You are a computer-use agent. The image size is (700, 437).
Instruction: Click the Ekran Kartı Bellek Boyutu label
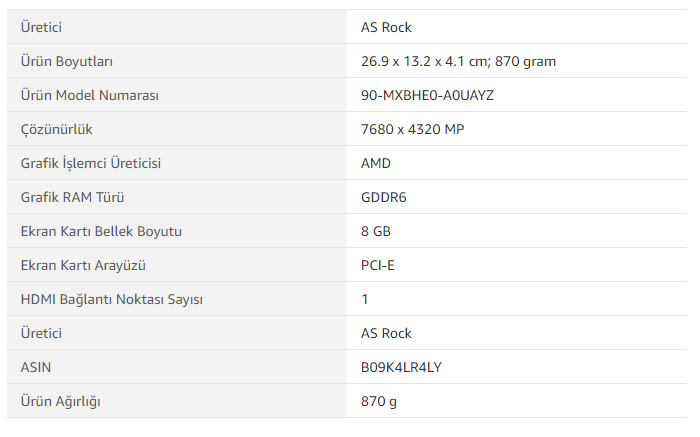(x=101, y=231)
